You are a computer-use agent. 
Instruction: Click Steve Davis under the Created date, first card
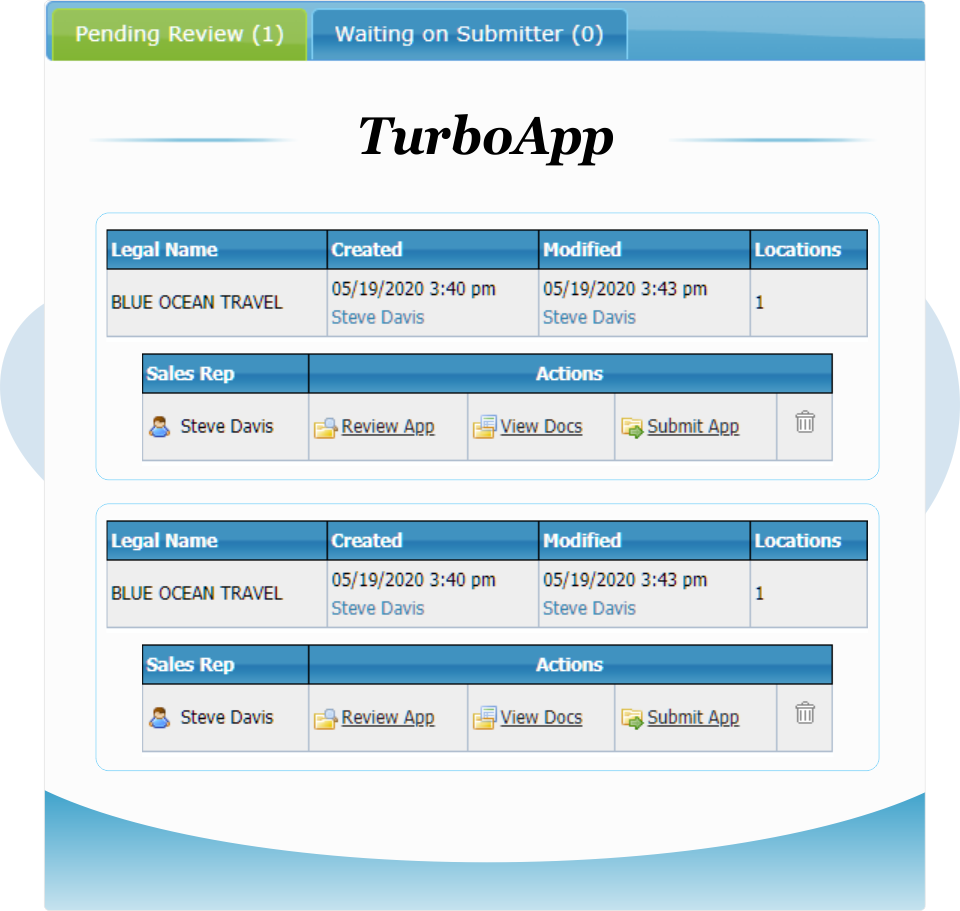click(378, 317)
